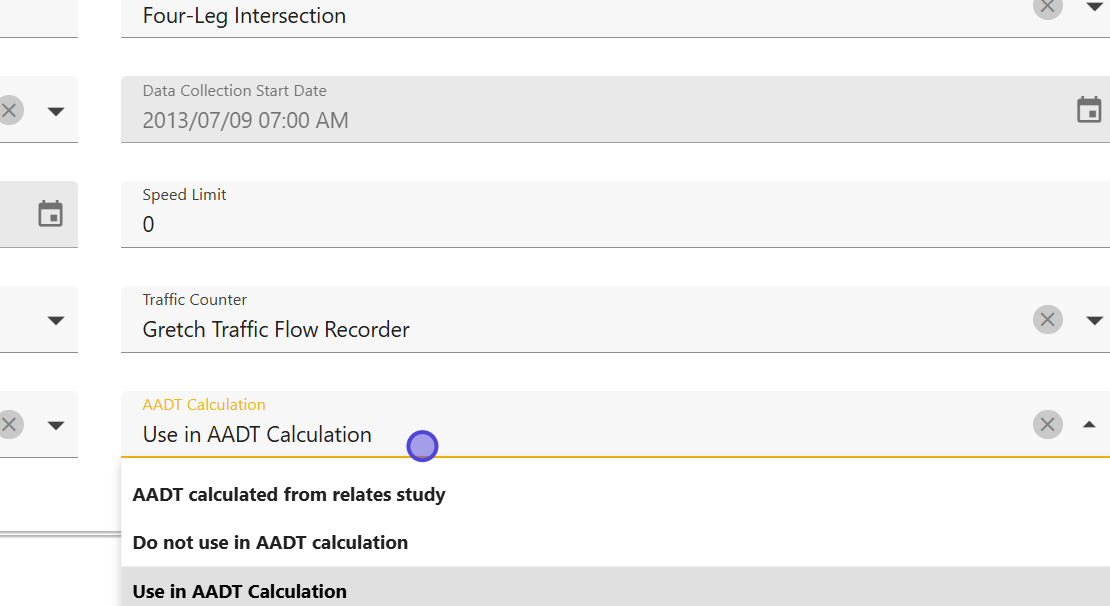Collapse the AADT Calculation dropdown arrow
The width and height of the screenshot is (1110, 606).
1089,425
